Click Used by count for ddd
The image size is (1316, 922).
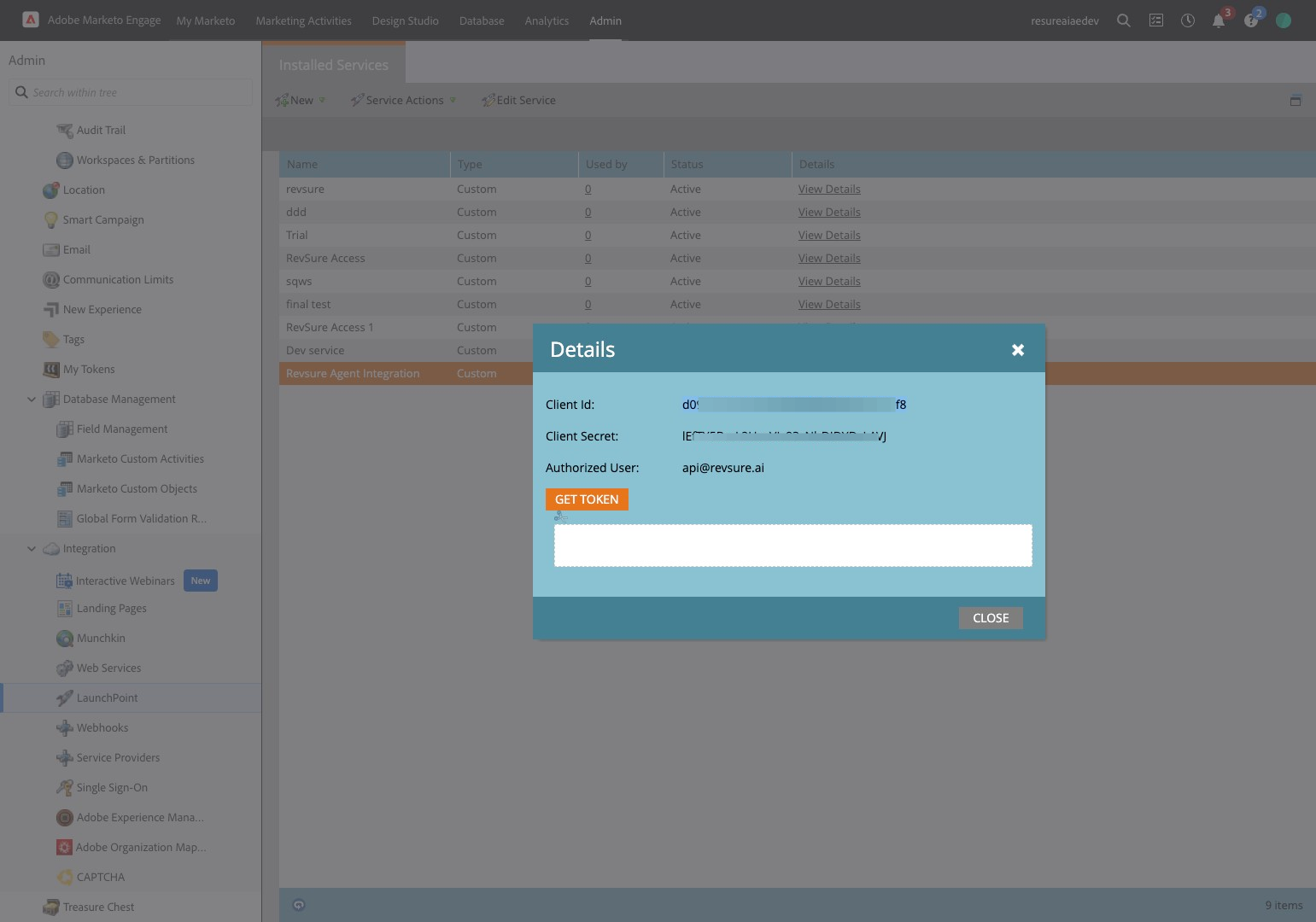click(x=588, y=212)
